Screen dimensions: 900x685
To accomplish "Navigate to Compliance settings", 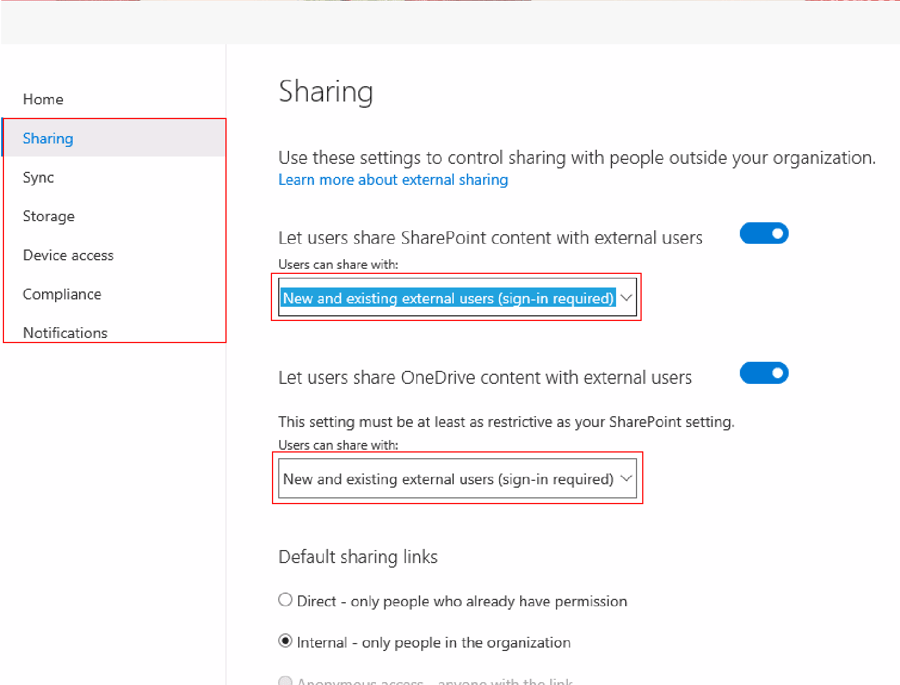I will click(61, 294).
